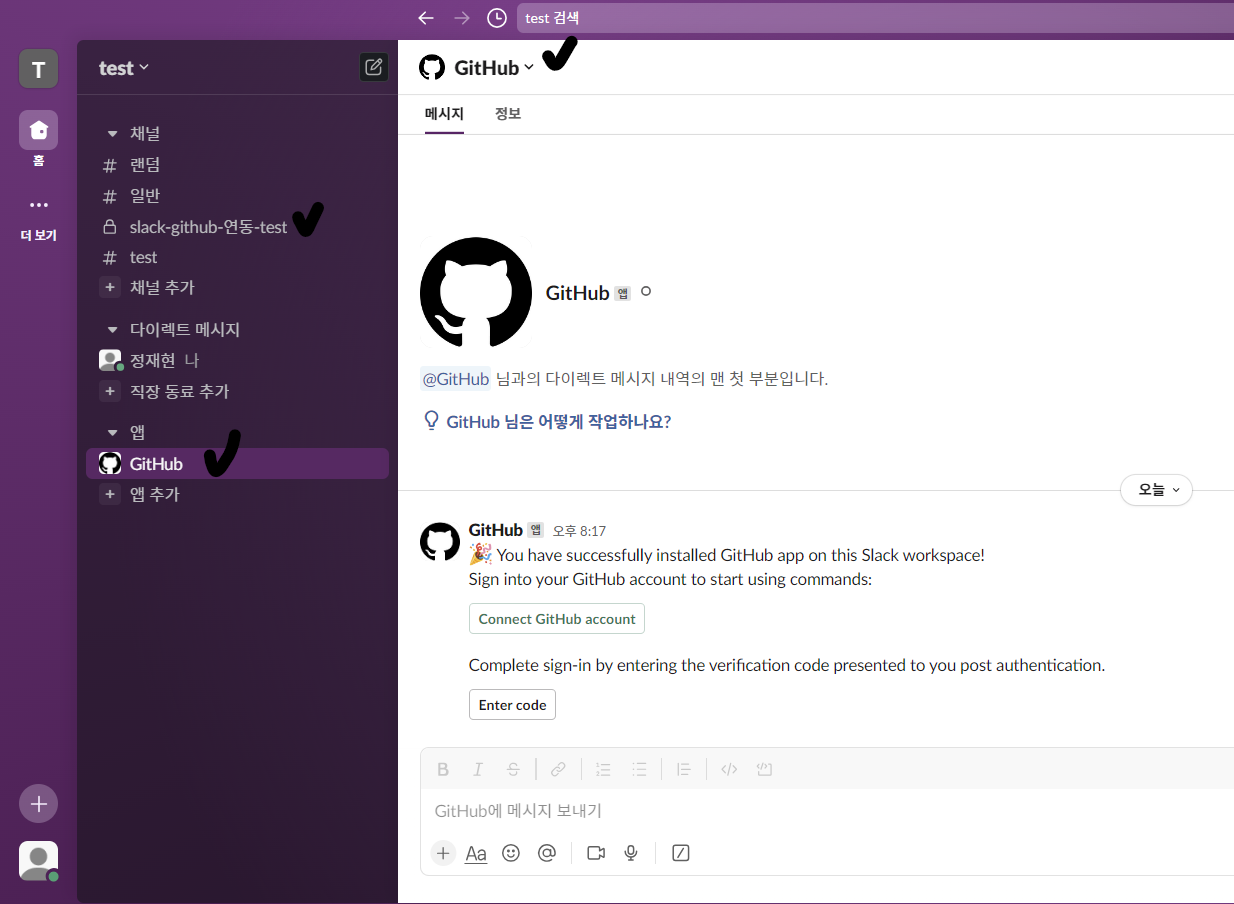Click the @GitHub mention link
This screenshot has height=904, width=1234.
pyautogui.click(x=456, y=379)
